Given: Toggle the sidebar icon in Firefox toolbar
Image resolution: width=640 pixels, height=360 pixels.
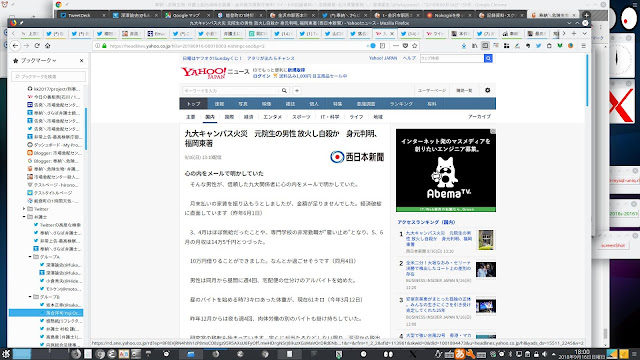Looking at the screenshot, I should coord(485,46).
